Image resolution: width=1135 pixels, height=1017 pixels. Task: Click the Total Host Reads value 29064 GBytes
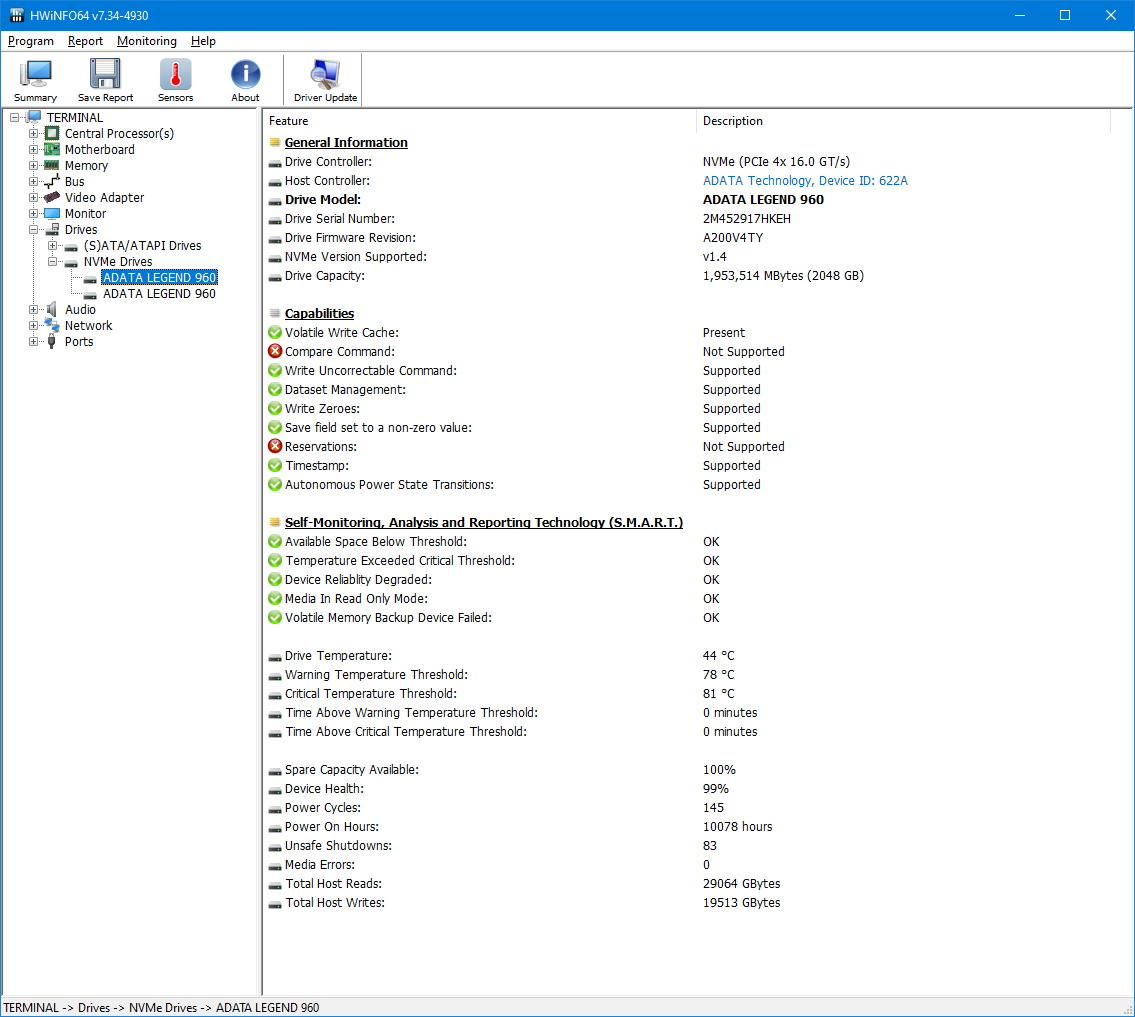[741, 884]
